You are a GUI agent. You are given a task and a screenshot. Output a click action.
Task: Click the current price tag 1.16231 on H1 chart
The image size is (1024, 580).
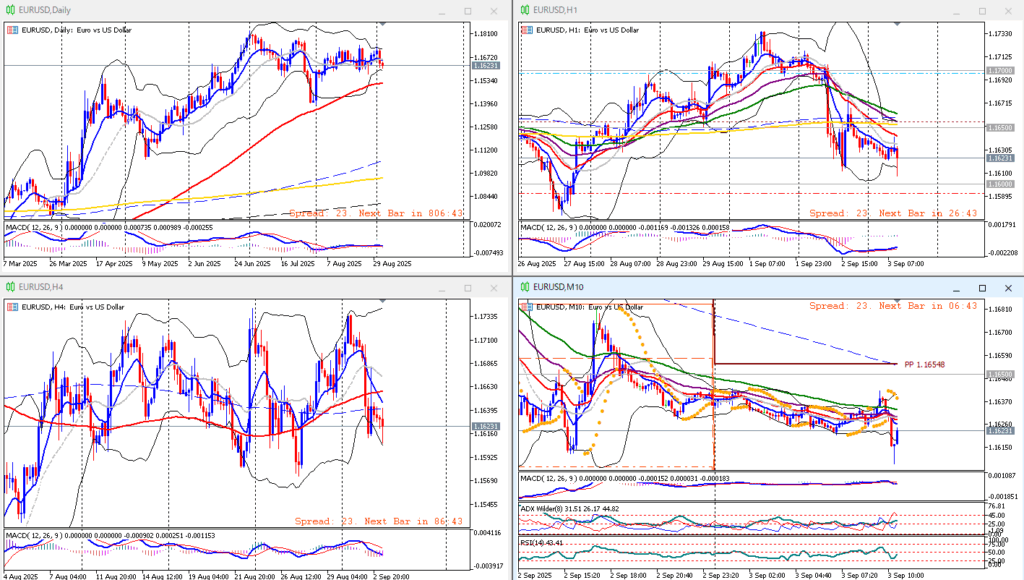(x=1000, y=158)
